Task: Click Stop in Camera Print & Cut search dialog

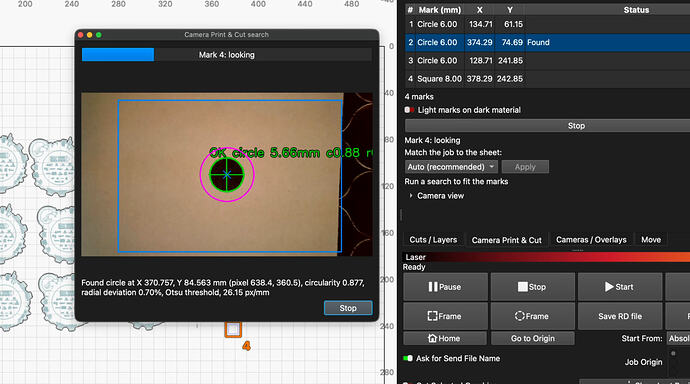Action: pyautogui.click(x=348, y=308)
